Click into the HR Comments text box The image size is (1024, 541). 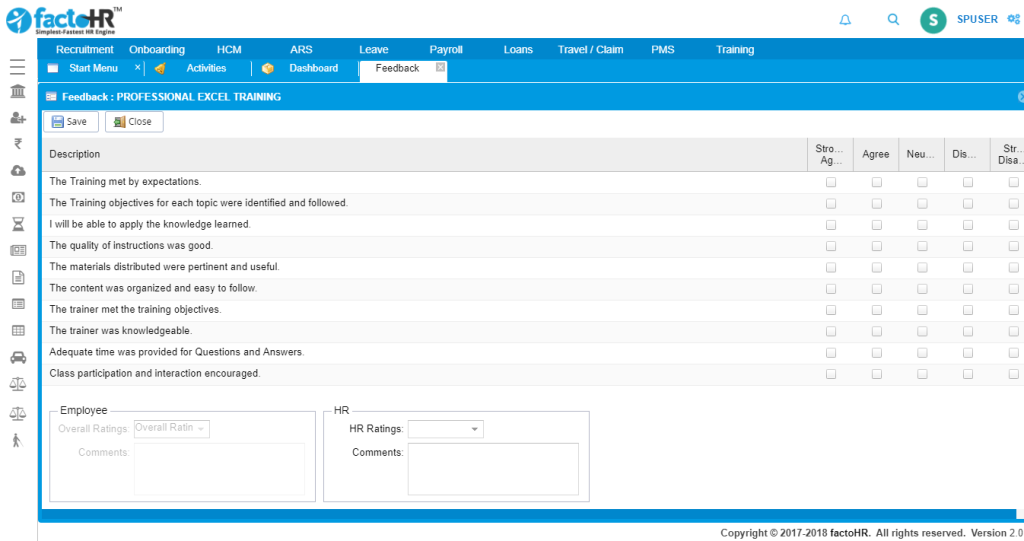coord(493,468)
